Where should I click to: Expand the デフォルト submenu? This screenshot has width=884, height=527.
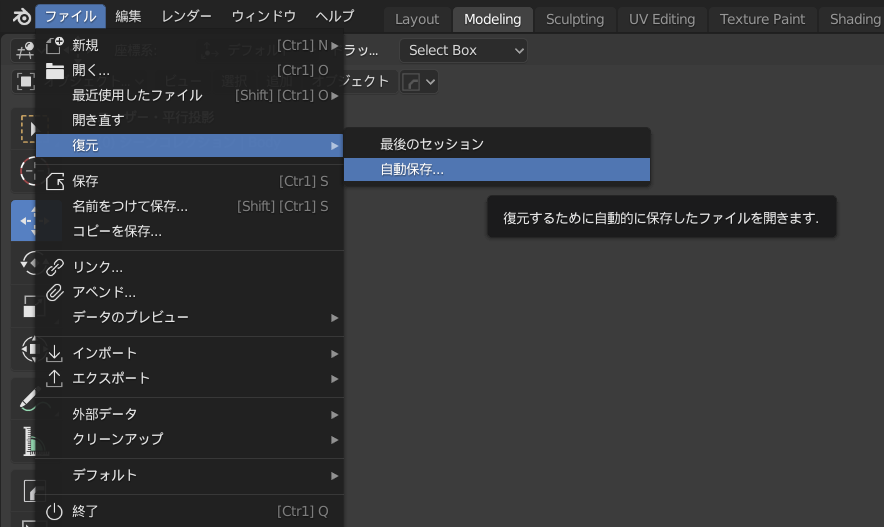coord(189,476)
